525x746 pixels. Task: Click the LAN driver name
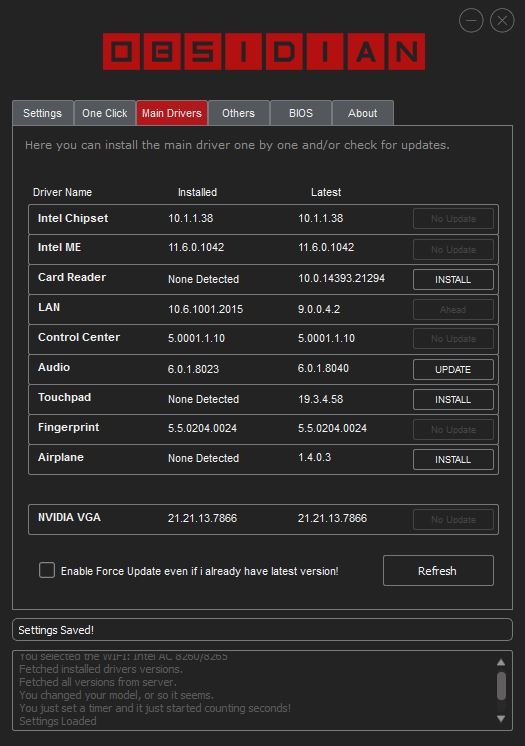49,307
